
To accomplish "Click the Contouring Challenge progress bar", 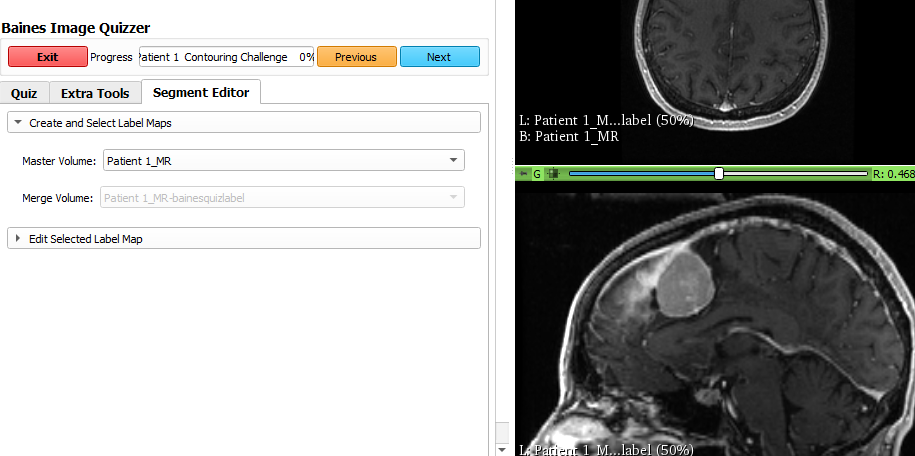I will [226, 57].
